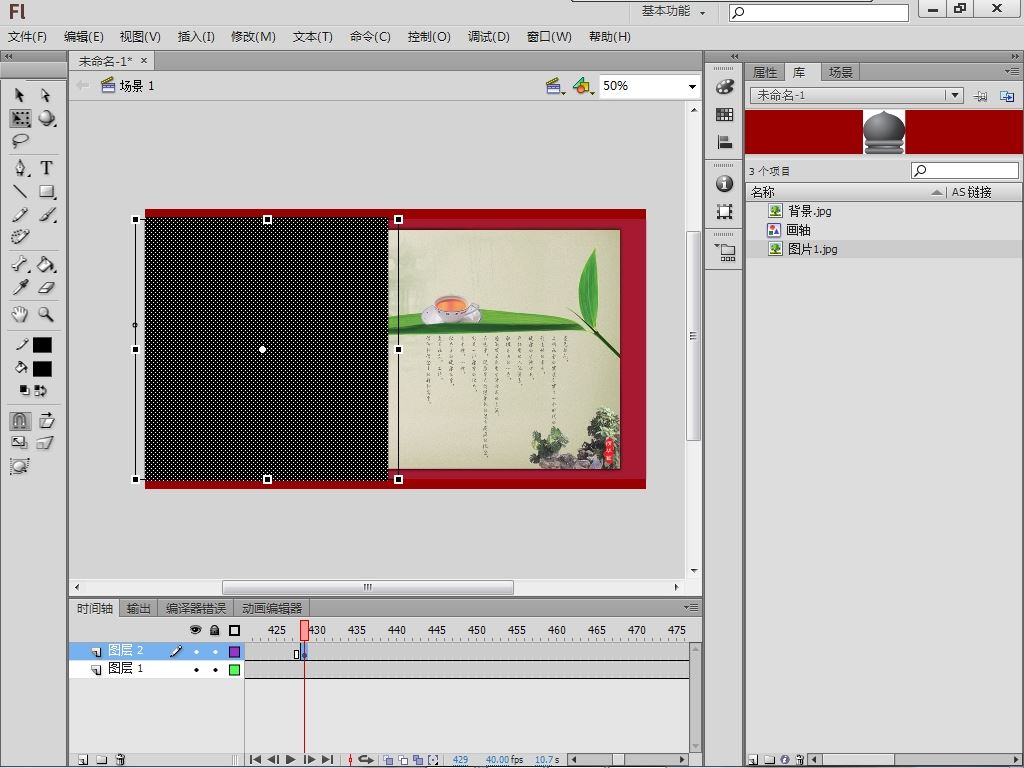Viewport: 1024px width, 768px height.
Task: Switch to the 动画编辑器 tab
Action: click(x=272, y=609)
